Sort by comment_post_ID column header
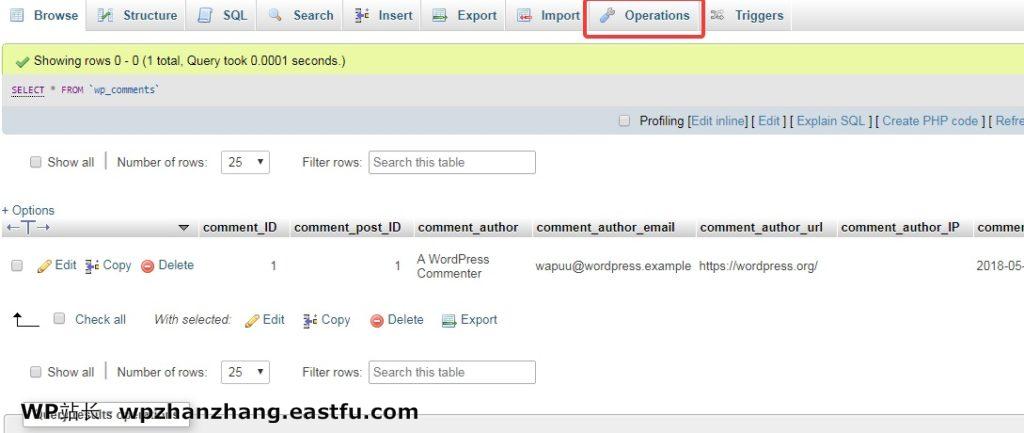The image size is (1024, 433). (347, 227)
